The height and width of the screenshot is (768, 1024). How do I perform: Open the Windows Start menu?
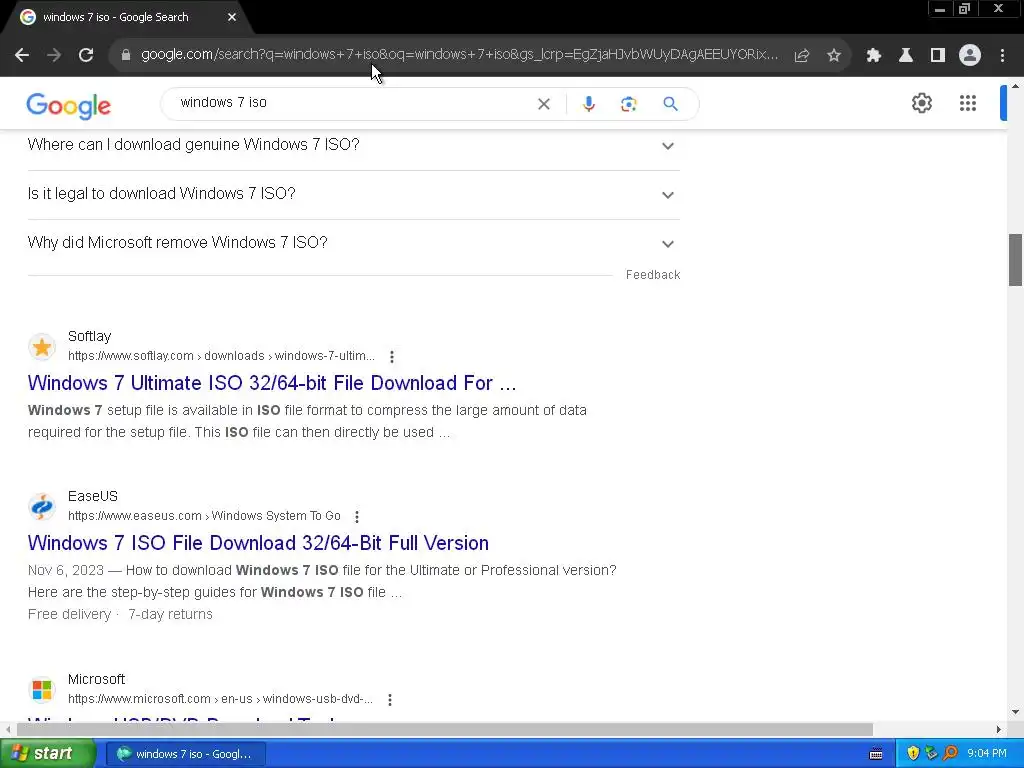(47, 754)
